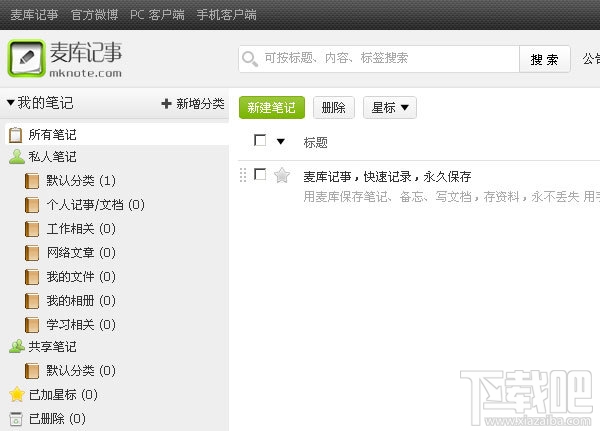The height and width of the screenshot is (431, 600).
Task: Tick the select-all checkbox in the list header
Action: [x=260, y=140]
